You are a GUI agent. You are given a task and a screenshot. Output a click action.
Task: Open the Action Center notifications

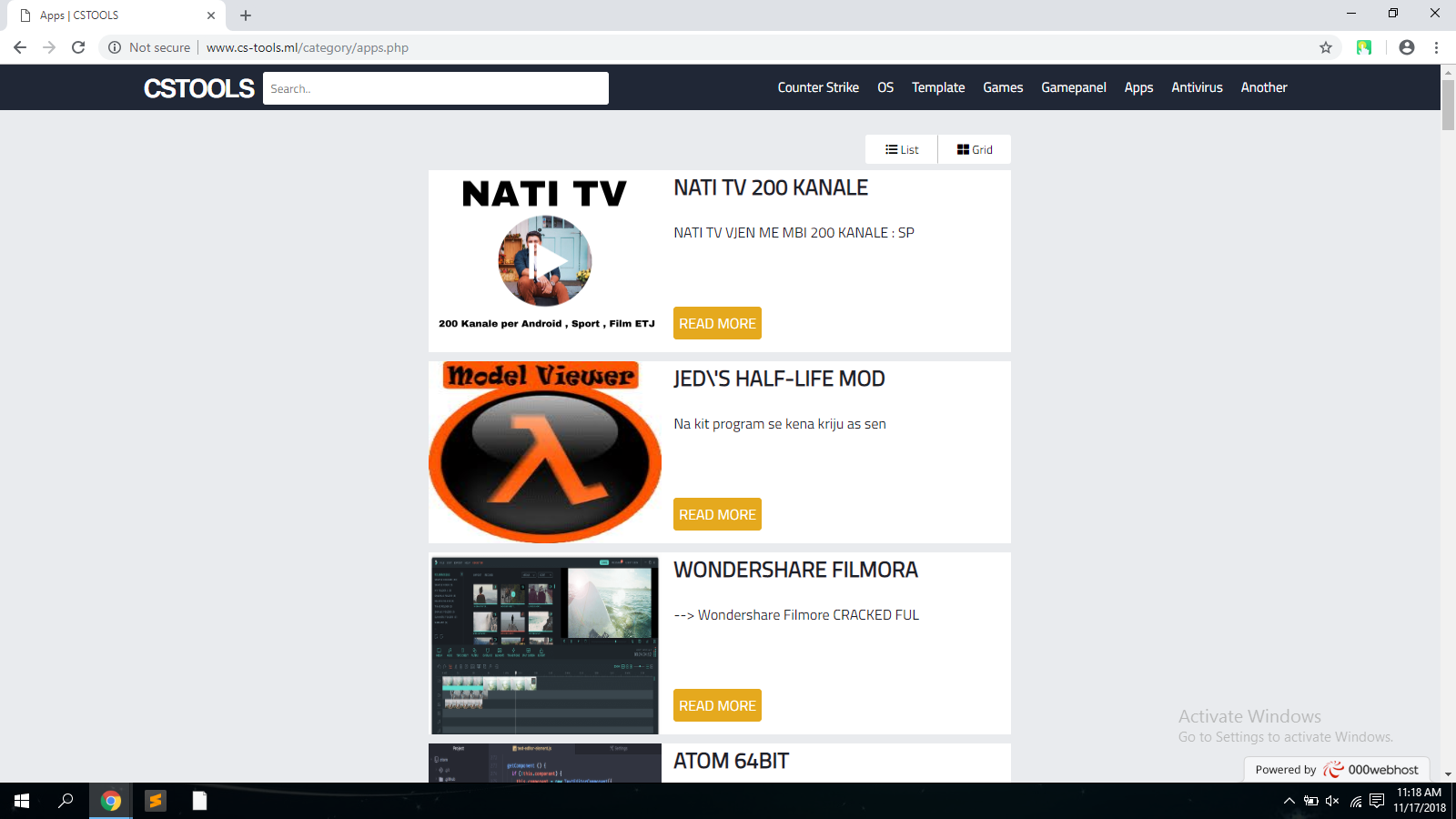[x=1377, y=801]
